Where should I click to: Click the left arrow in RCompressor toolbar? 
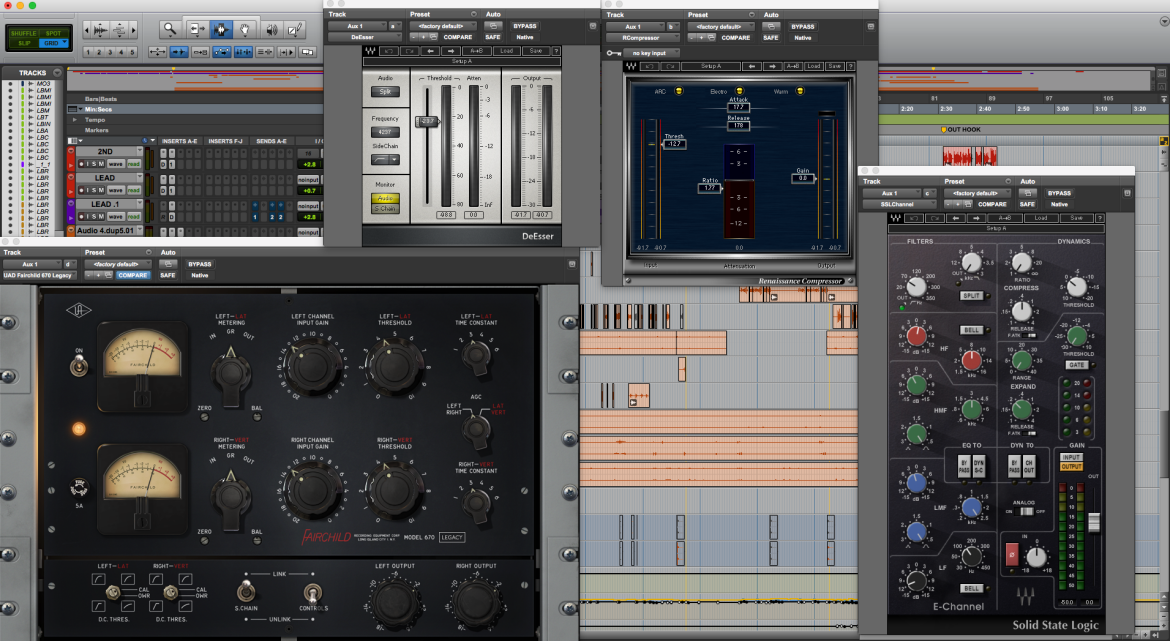pyautogui.click(x=752, y=66)
